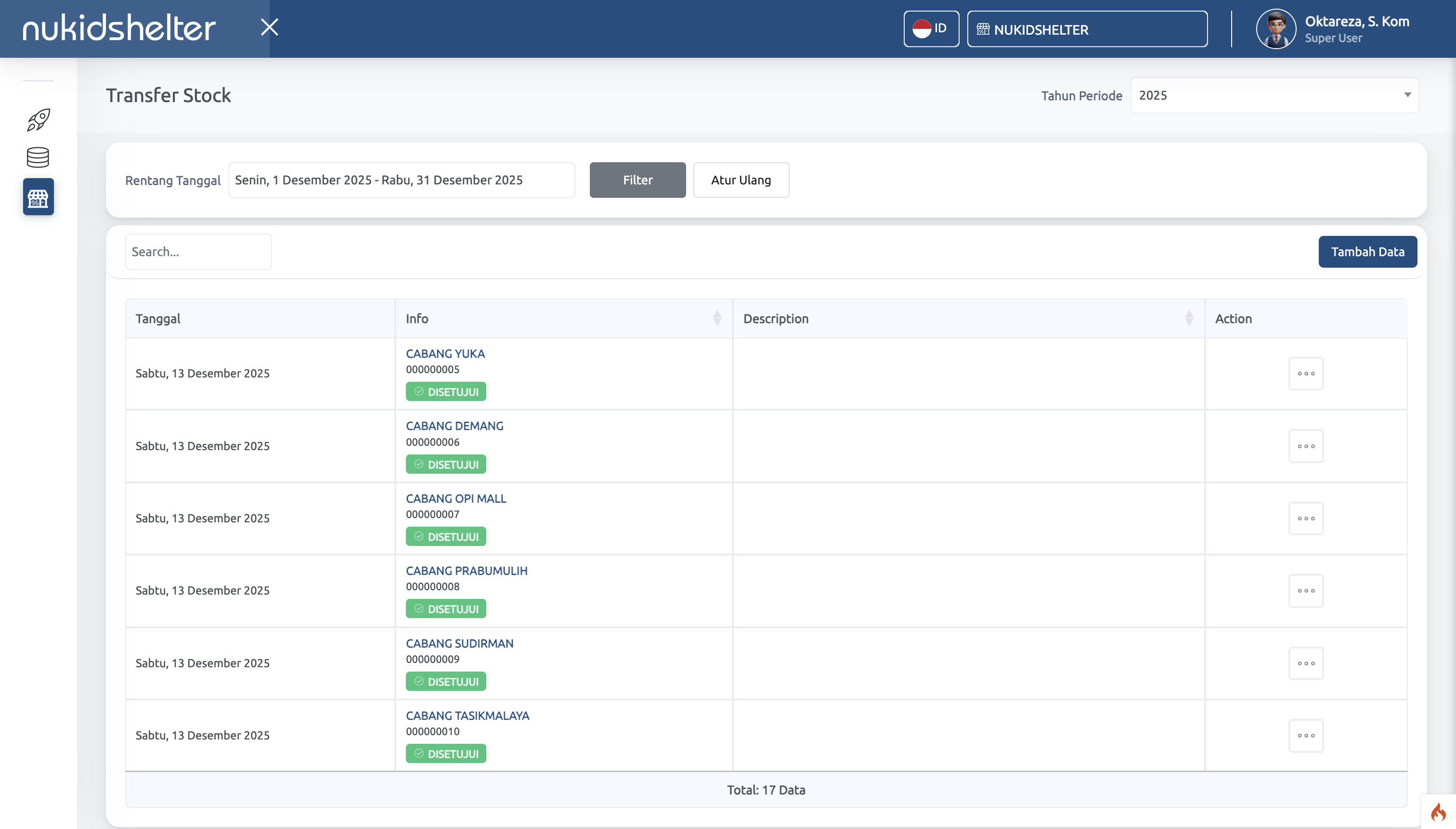Image resolution: width=1456 pixels, height=829 pixels.
Task: Open the Rentang Tanggal date range picker
Action: click(402, 181)
